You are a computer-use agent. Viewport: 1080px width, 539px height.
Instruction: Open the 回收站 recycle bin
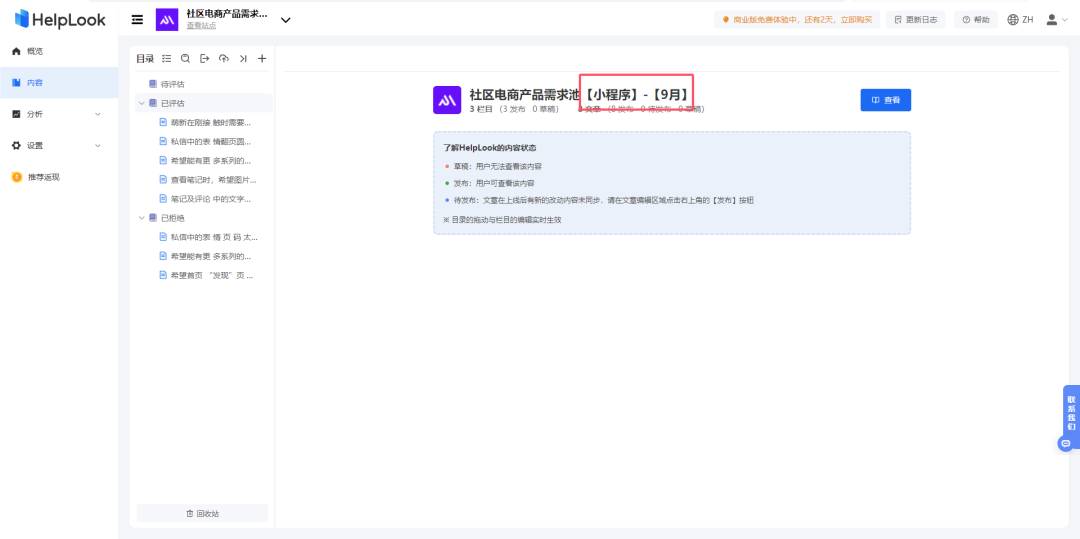[202, 514]
